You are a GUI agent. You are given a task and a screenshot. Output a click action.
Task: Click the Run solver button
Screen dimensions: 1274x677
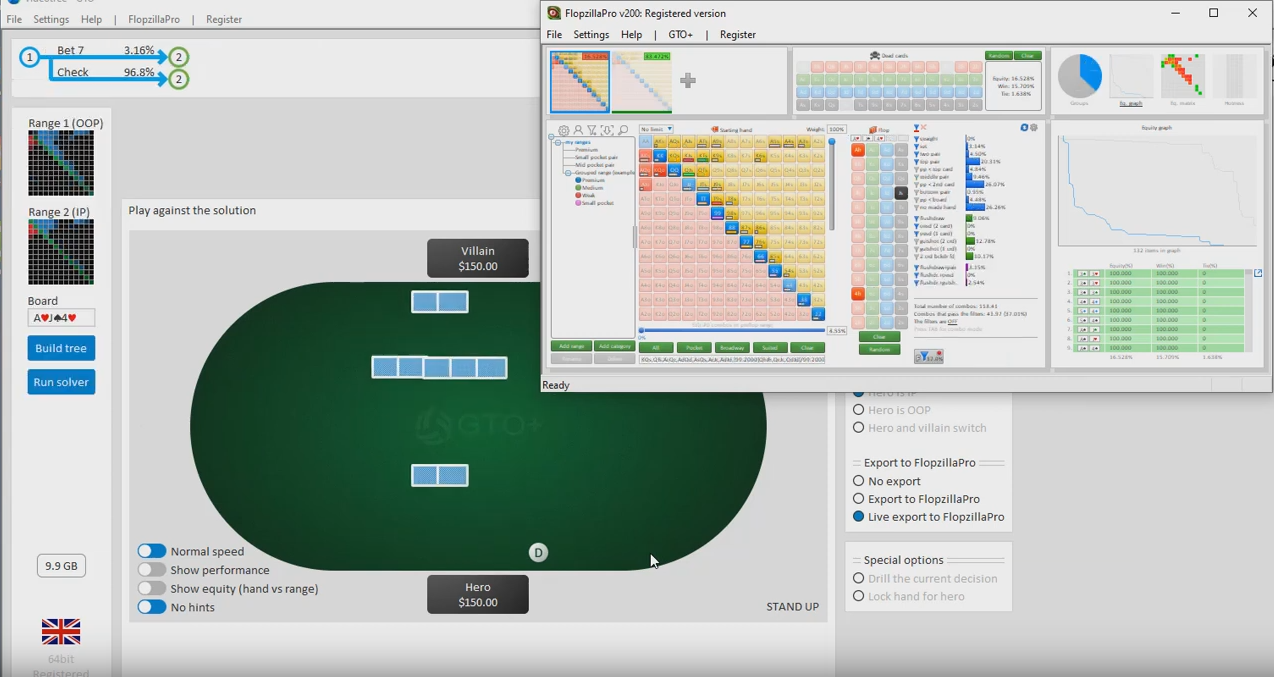click(x=61, y=382)
